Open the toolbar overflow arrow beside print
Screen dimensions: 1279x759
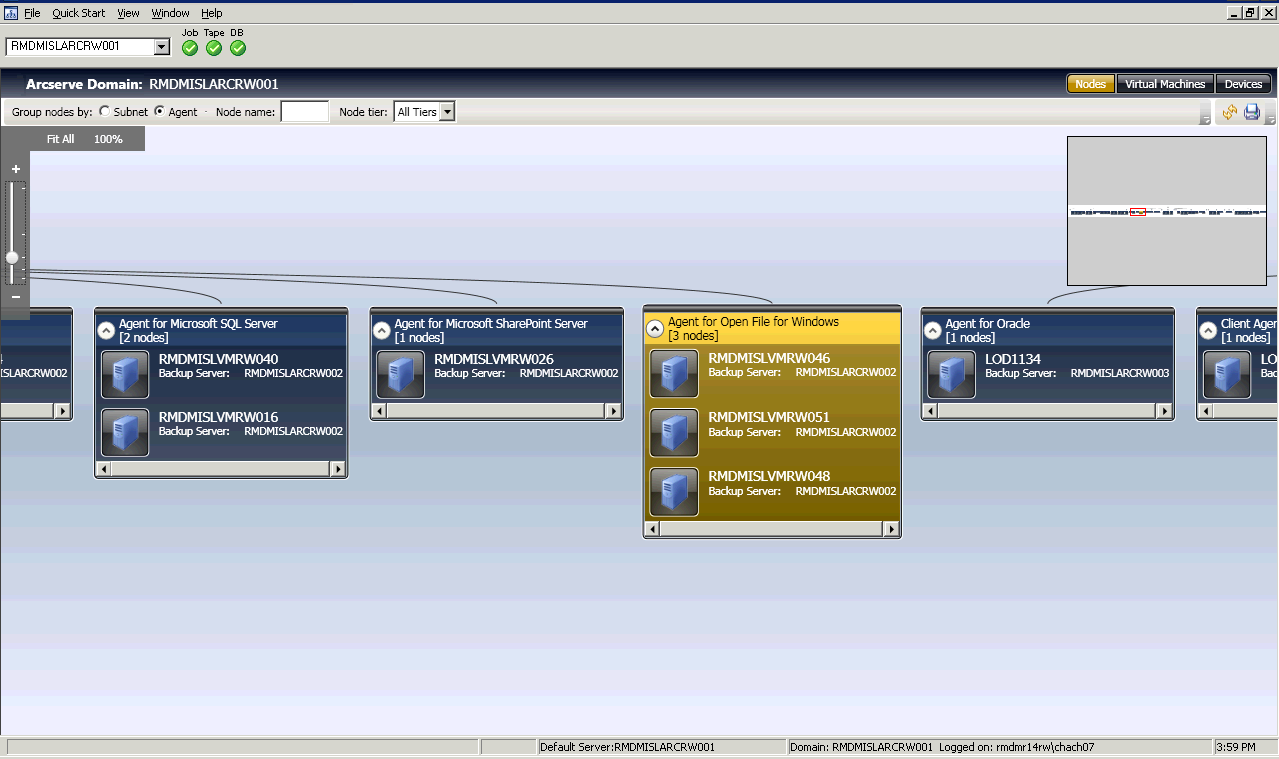[x=1270, y=114]
